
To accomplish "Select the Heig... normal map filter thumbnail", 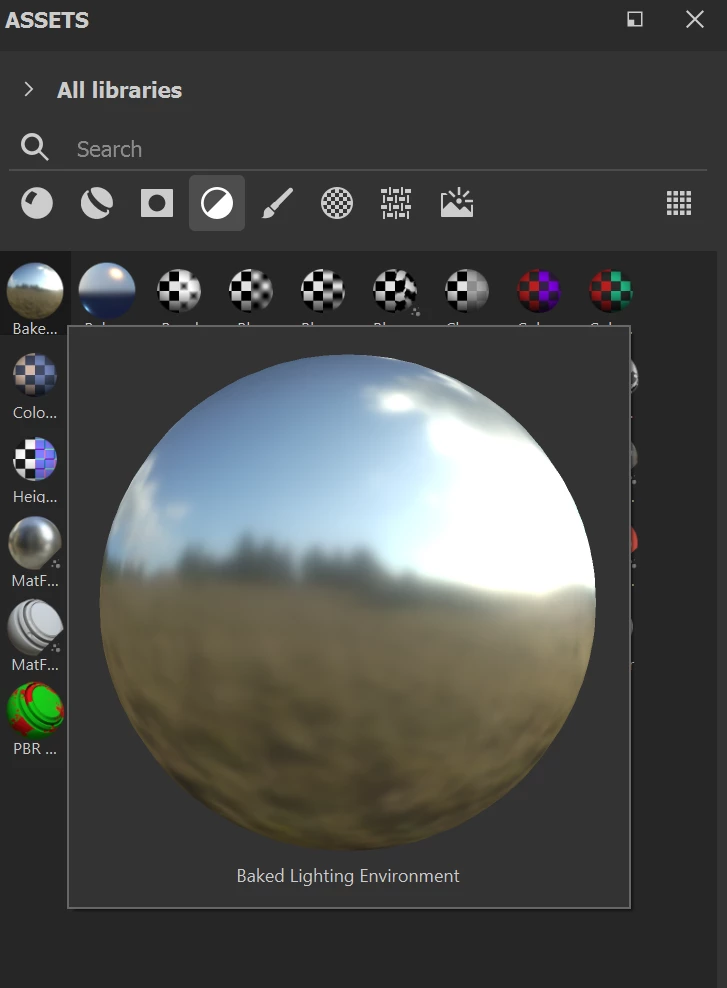I will pyautogui.click(x=35, y=458).
